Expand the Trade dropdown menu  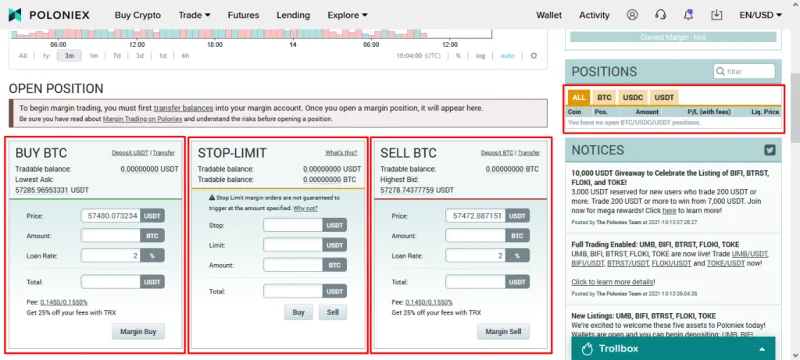pyautogui.click(x=194, y=15)
